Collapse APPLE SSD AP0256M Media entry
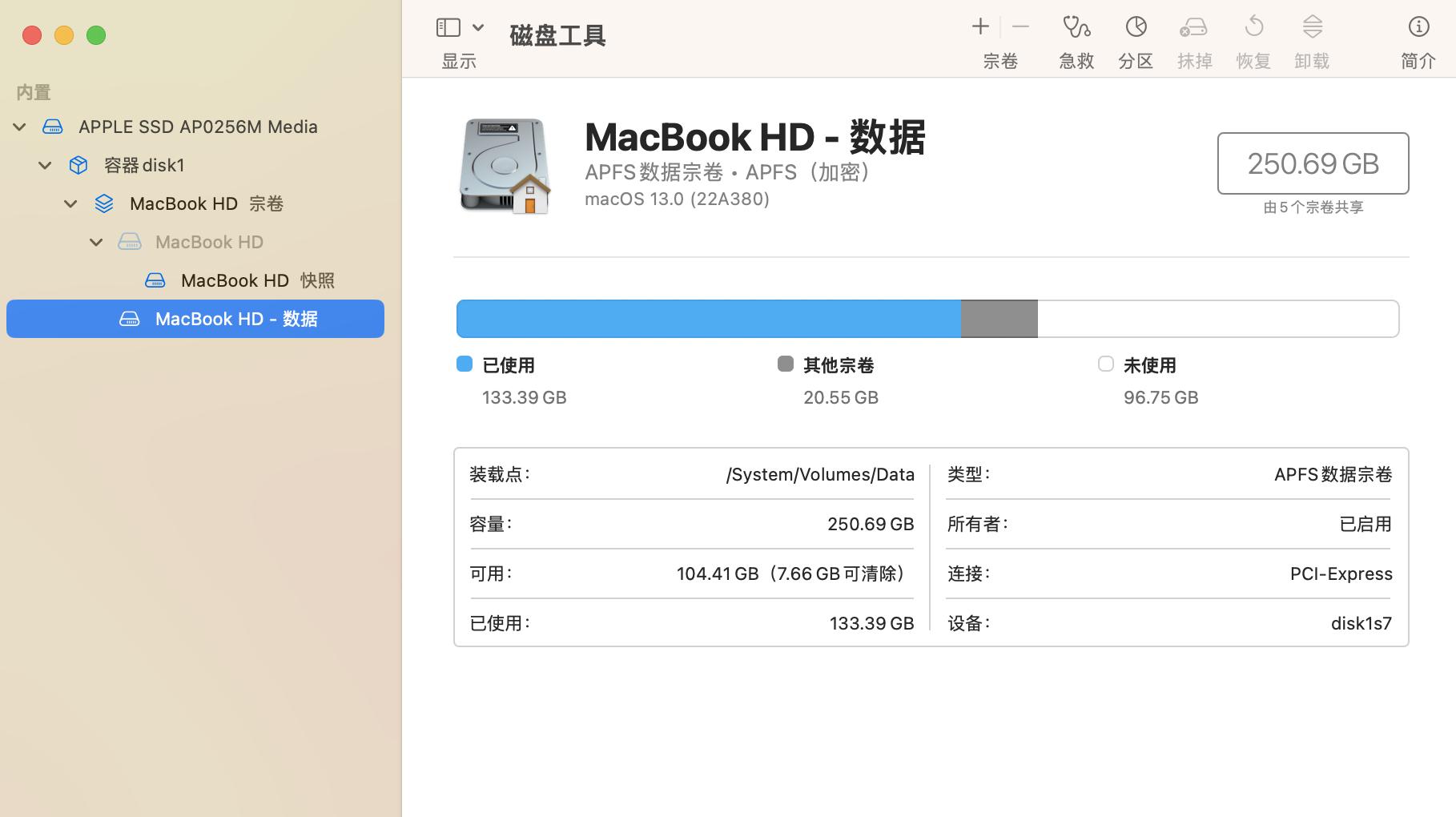This screenshot has width=1456, height=817. pyautogui.click(x=18, y=126)
